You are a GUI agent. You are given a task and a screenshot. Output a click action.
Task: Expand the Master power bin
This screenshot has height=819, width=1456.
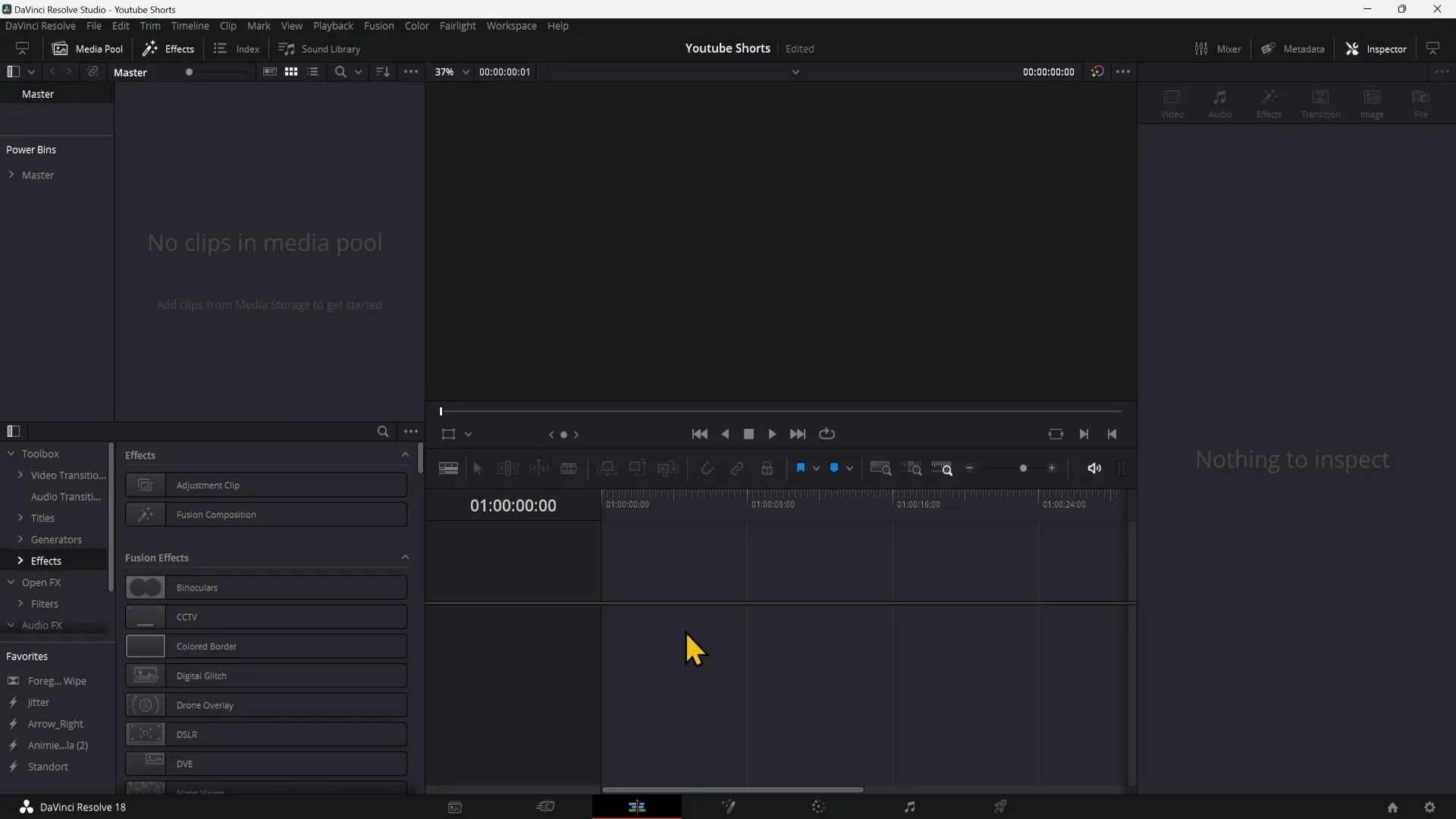click(x=11, y=175)
